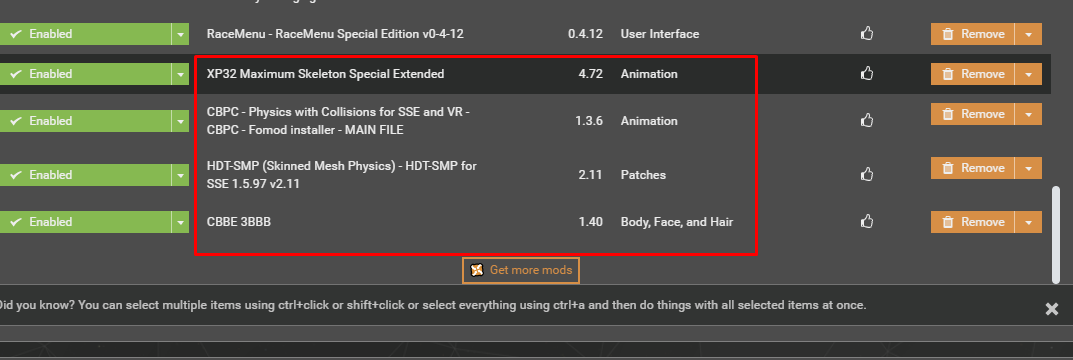The width and height of the screenshot is (1073, 360).
Task: Remove the RaceMenu Special Edition mod
Action: pyautogui.click(x=972, y=34)
